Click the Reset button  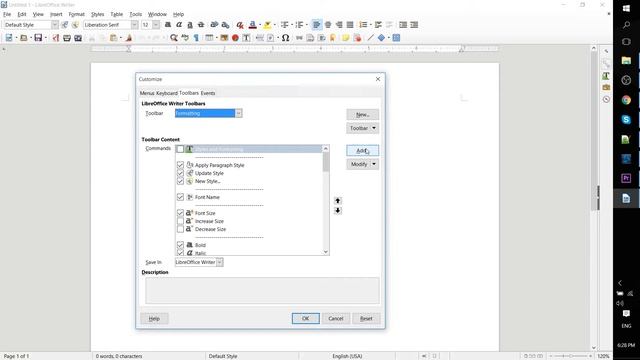[366, 318]
